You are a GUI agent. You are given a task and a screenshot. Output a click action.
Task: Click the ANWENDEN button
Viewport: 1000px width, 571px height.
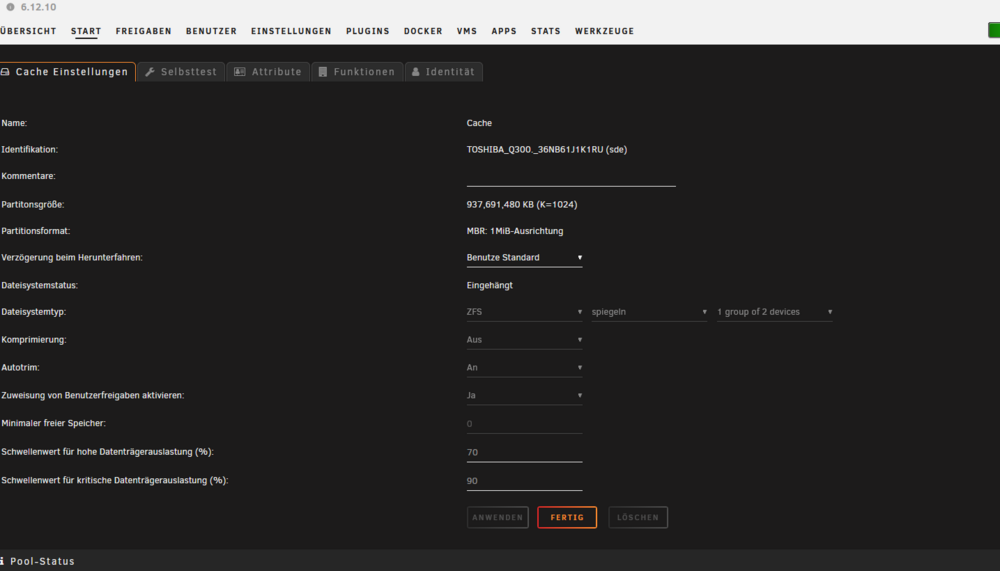(x=497, y=517)
